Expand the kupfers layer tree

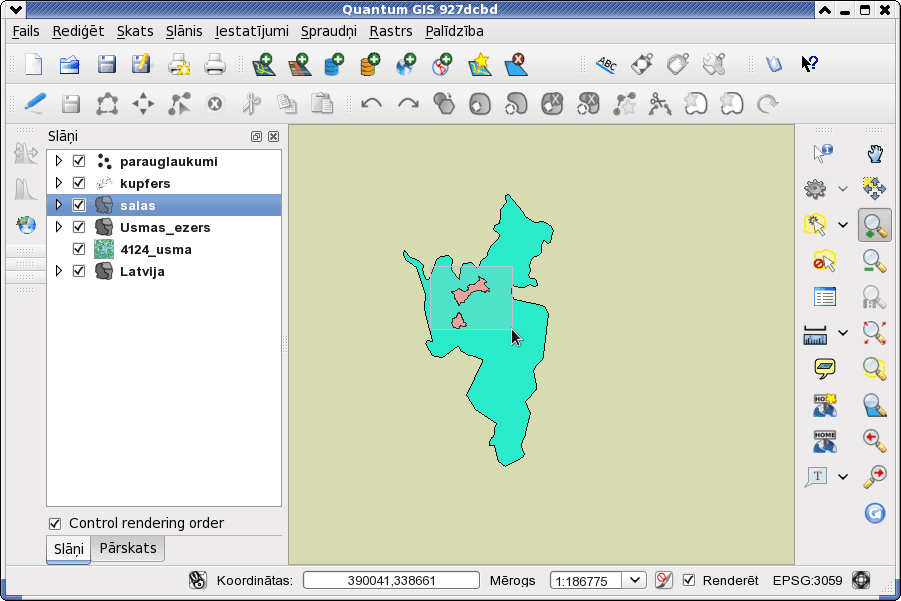coord(58,183)
